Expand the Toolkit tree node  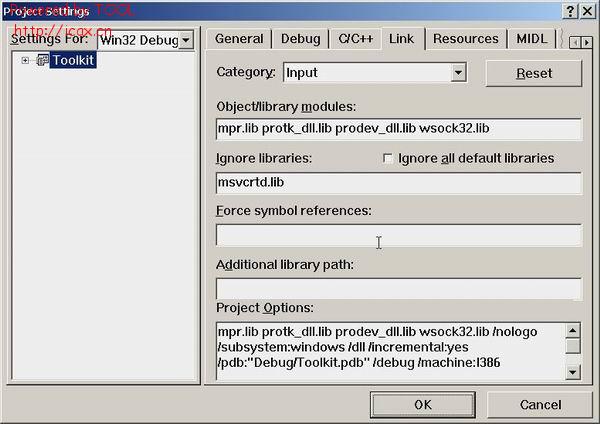point(25,61)
